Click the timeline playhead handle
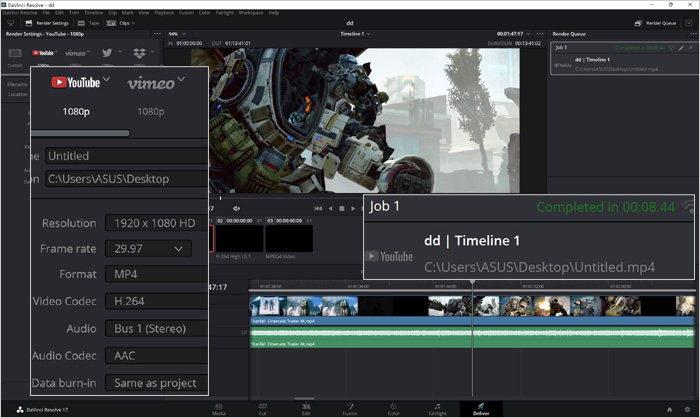 click(x=472, y=283)
